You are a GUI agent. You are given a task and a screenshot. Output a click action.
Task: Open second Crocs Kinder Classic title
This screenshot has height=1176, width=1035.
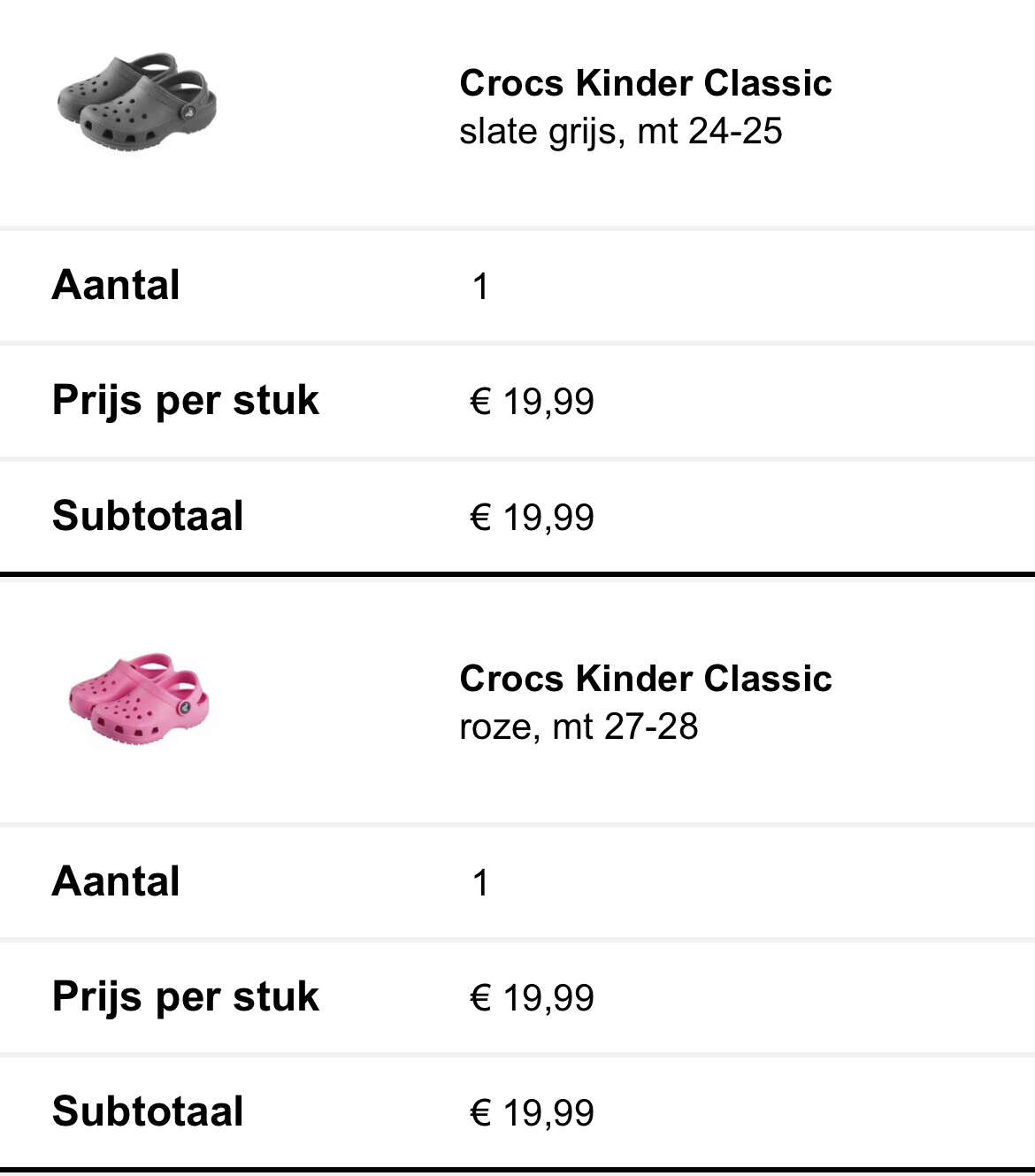click(x=646, y=679)
